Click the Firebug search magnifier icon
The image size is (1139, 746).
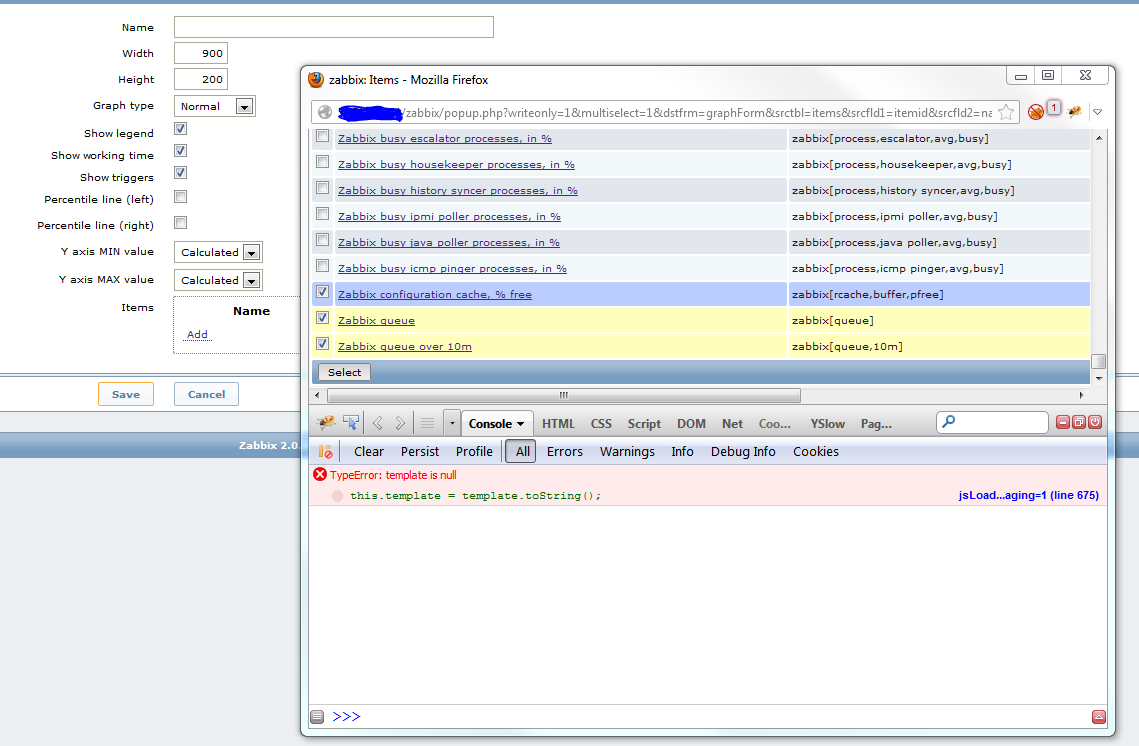tap(949, 421)
